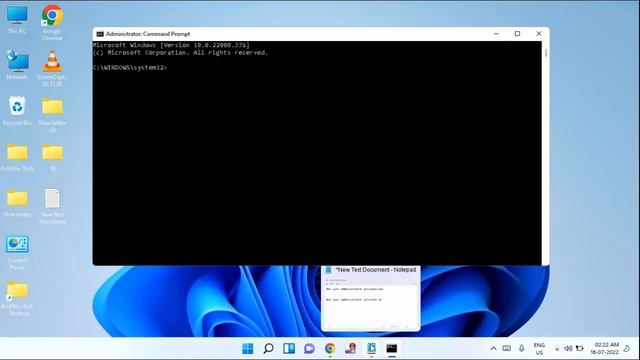Image resolution: width=640 pixels, height=360 pixels.
Task: Open the VLC cone ScreenCapture file
Action: coord(52,68)
